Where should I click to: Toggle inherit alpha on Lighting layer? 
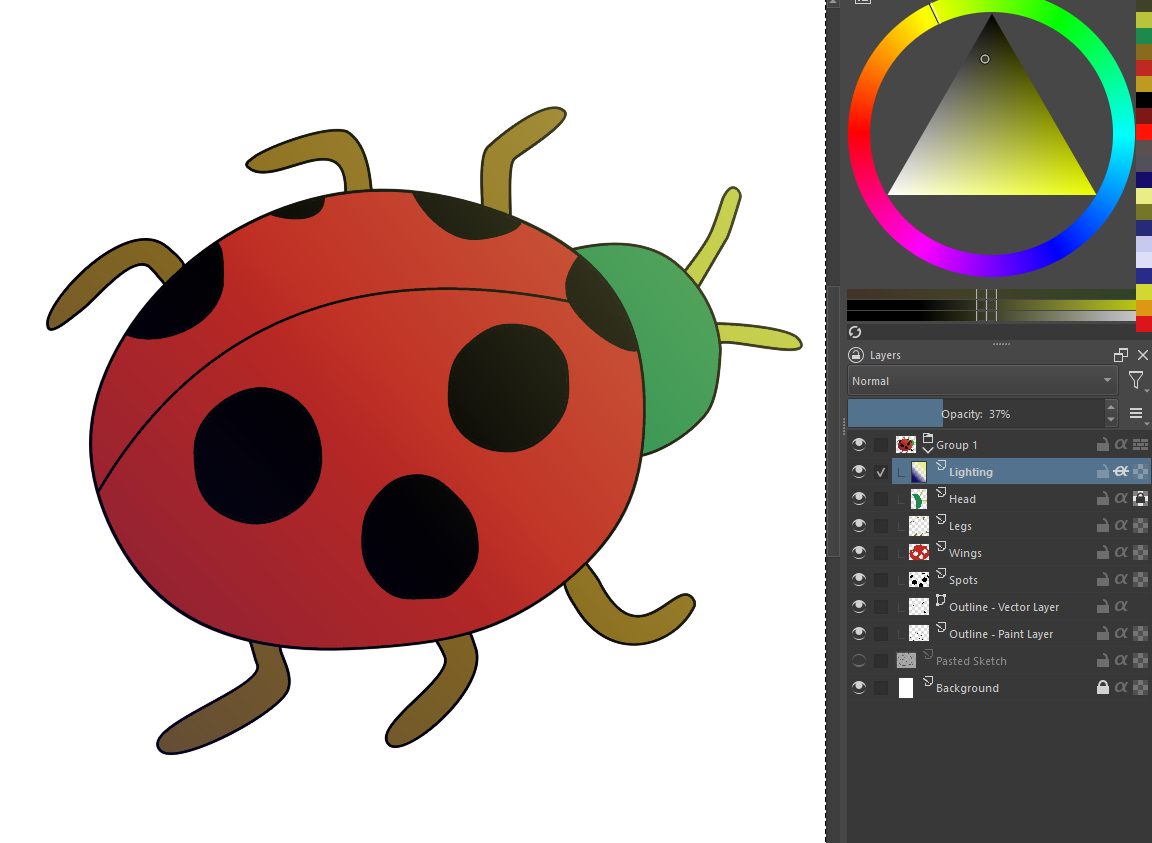[1121, 472]
